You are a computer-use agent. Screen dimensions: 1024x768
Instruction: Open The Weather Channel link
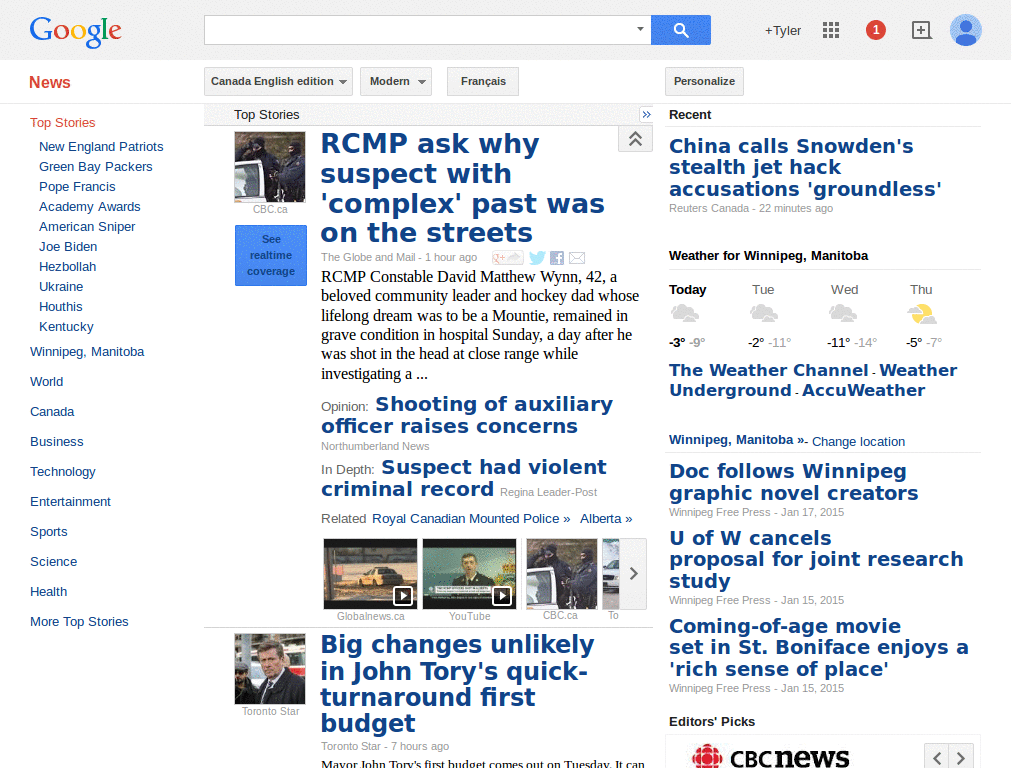point(769,370)
